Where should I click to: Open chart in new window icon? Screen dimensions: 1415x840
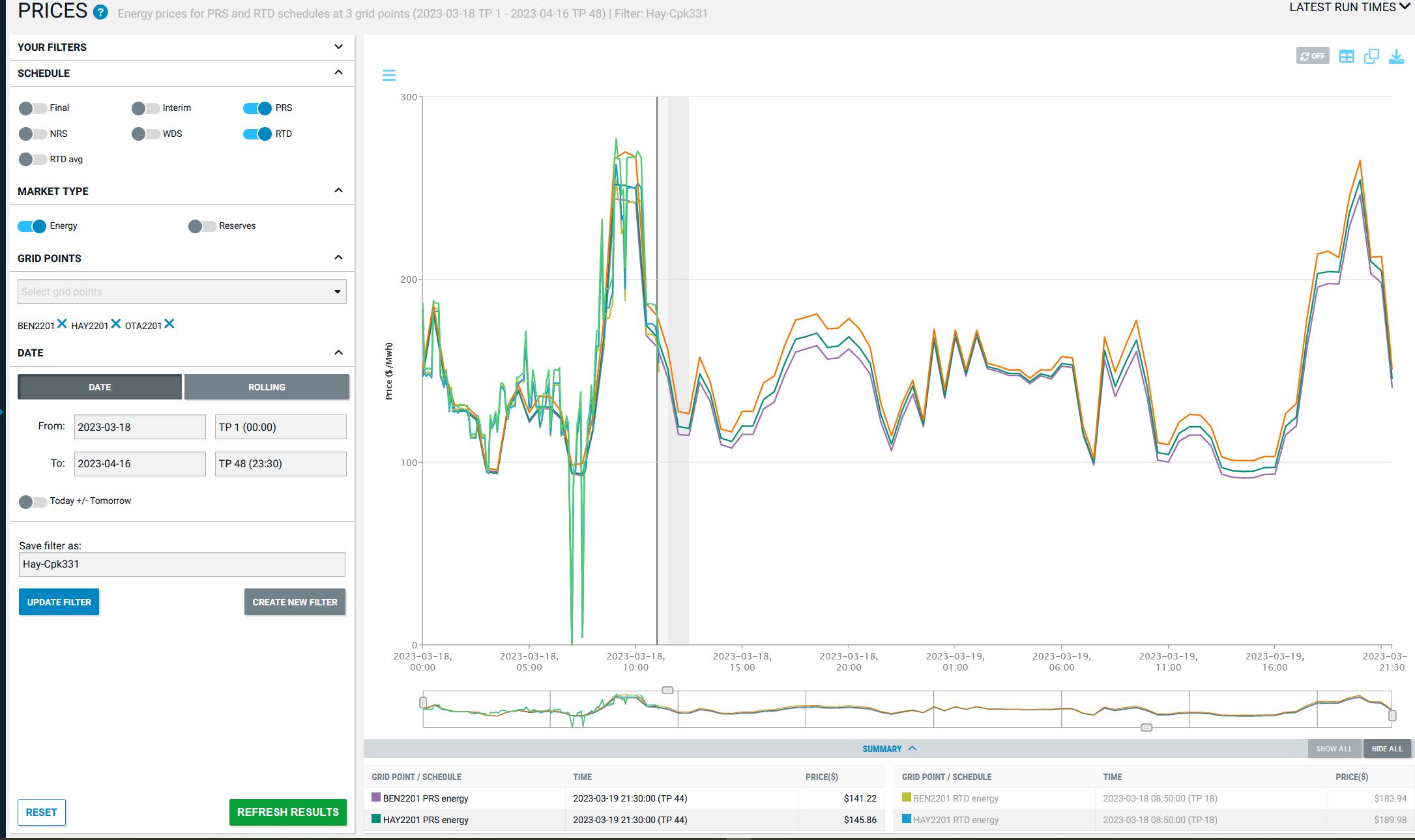click(1371, 57)
